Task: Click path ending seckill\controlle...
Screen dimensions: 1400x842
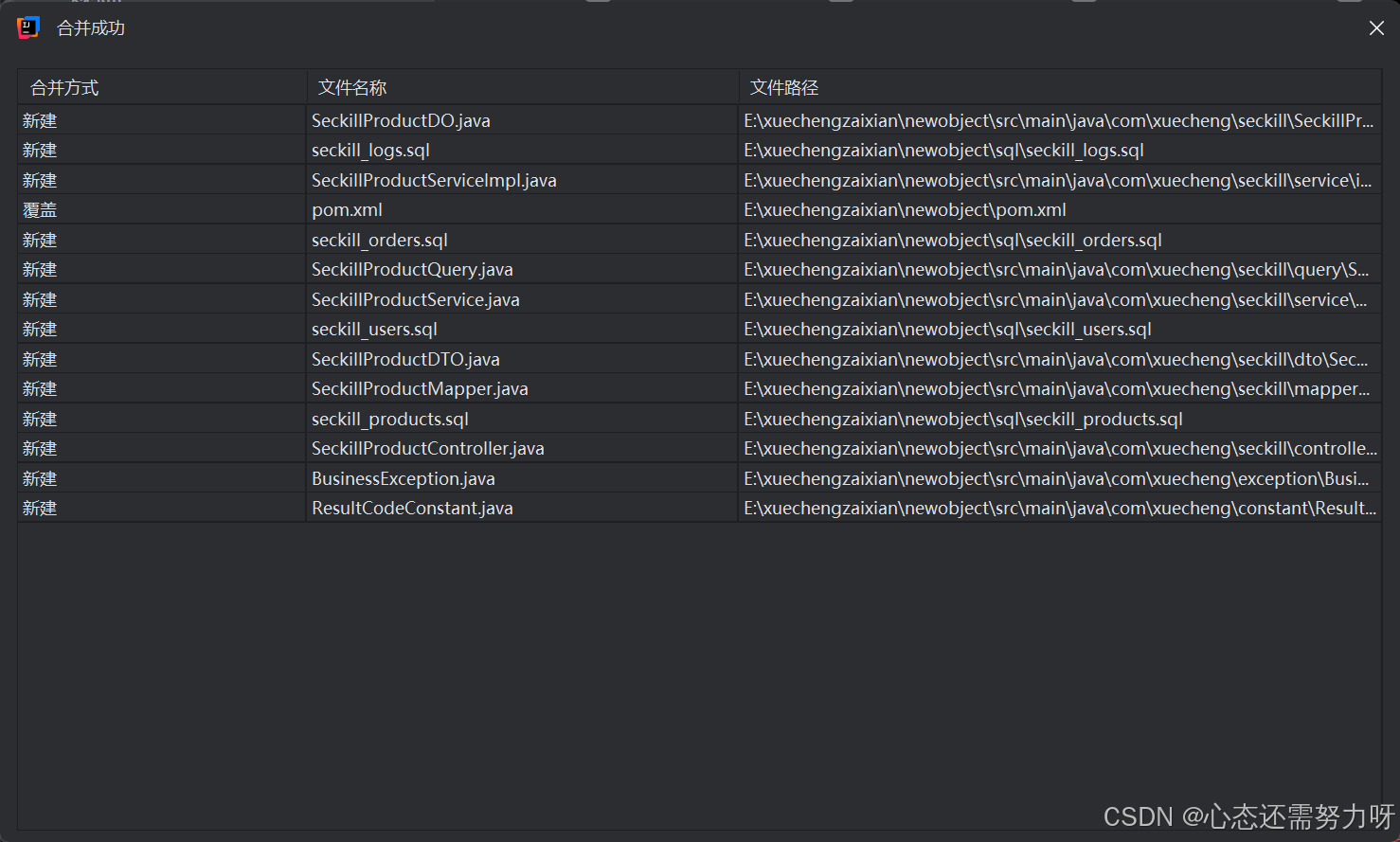Action: point(1060,448)
